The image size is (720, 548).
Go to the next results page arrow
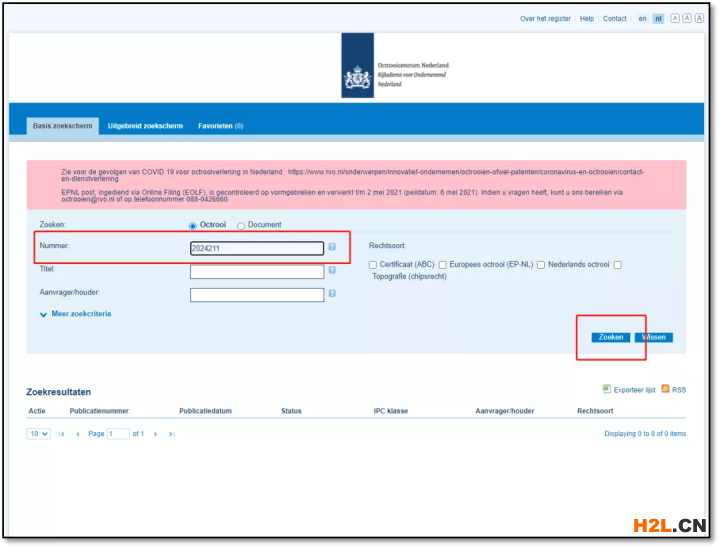pyautogui.click(x=155, y=434)
